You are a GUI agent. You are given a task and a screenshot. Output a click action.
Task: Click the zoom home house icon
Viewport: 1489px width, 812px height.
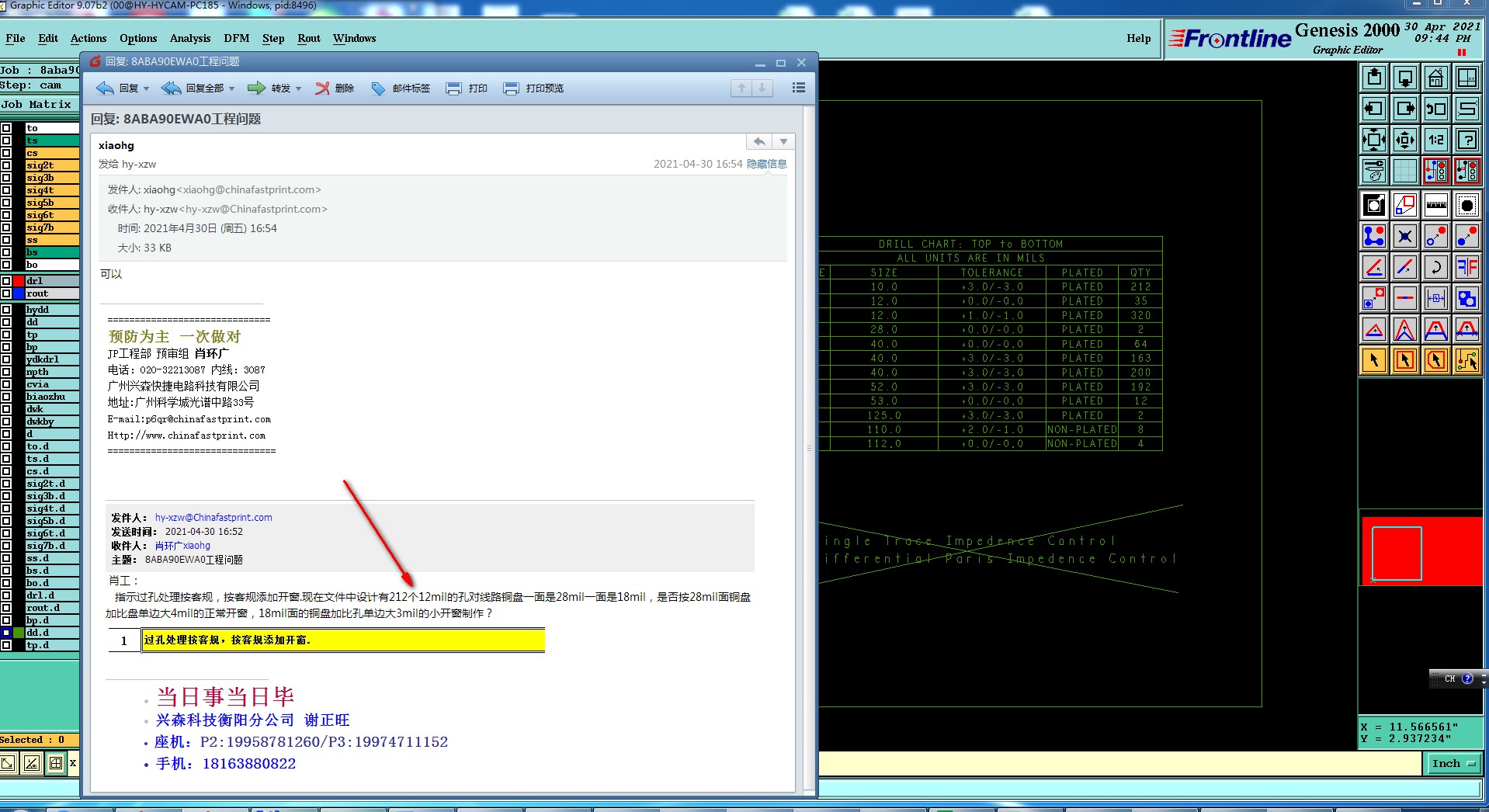tap(1436, 78)
